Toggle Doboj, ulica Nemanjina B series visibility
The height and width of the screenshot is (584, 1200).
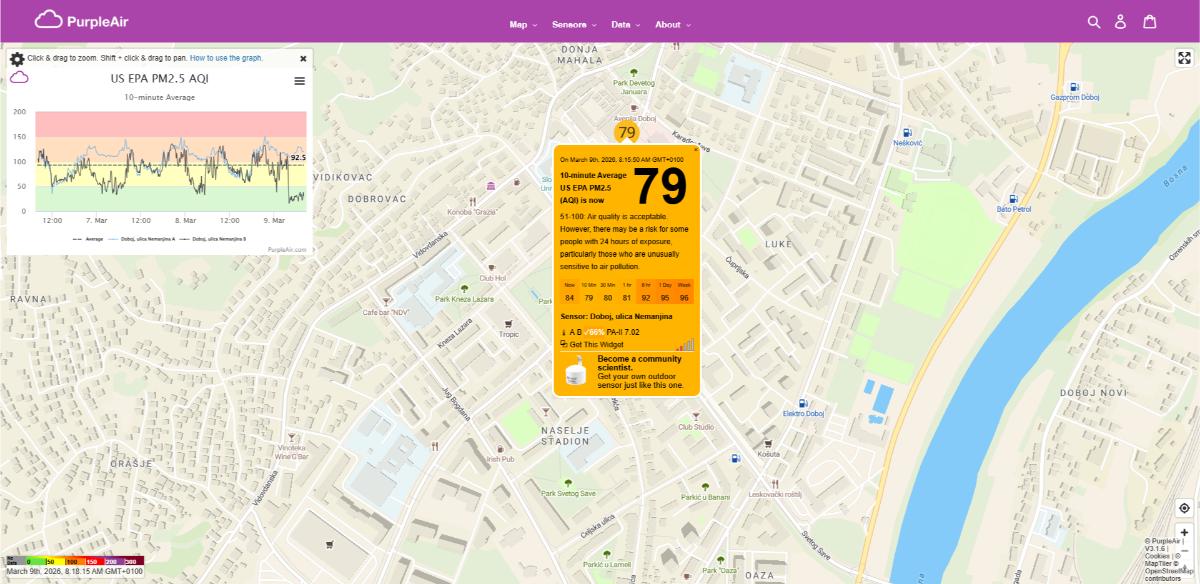tap(219, 238)
